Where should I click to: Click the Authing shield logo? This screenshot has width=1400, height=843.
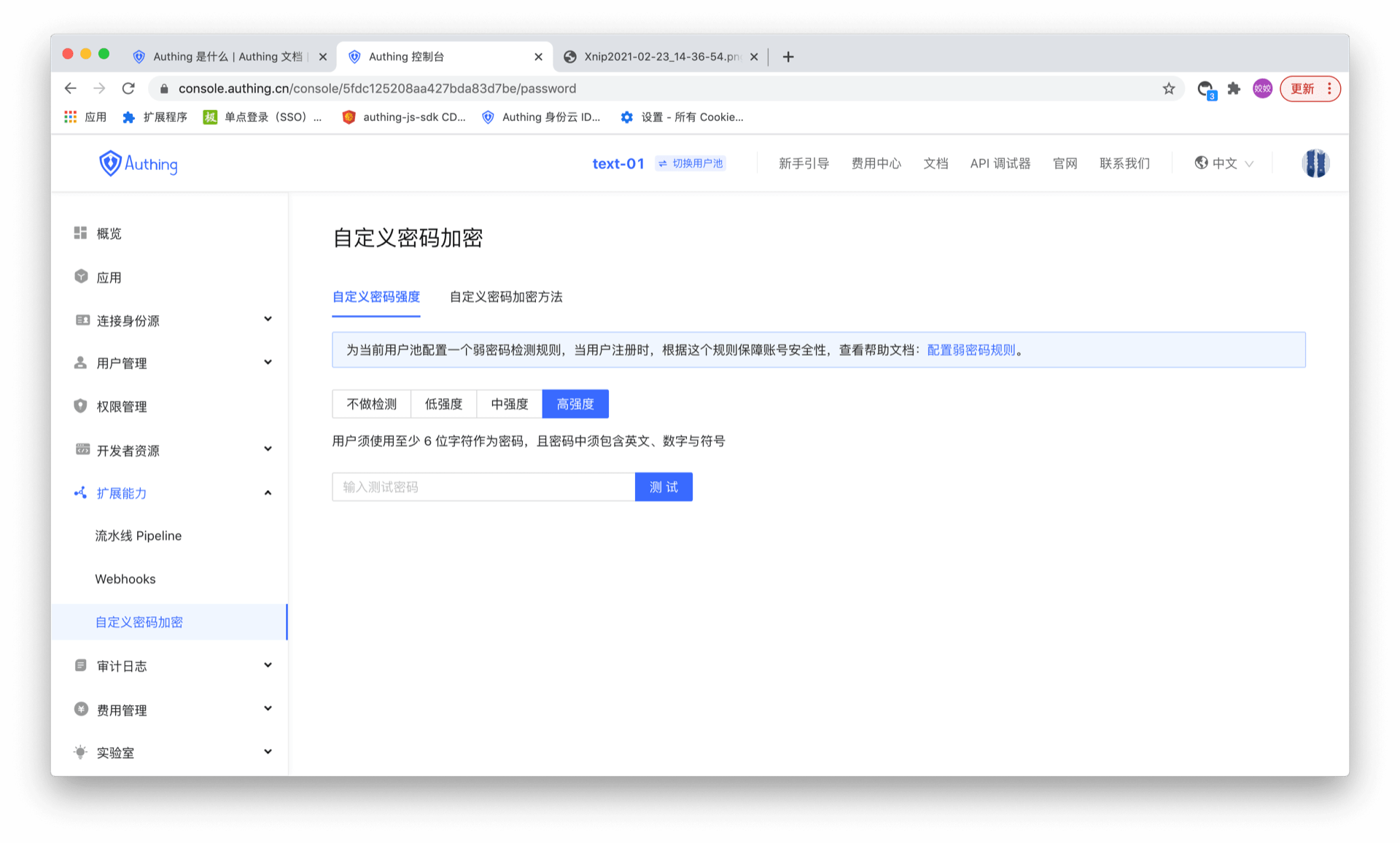(x=110, y=163)
